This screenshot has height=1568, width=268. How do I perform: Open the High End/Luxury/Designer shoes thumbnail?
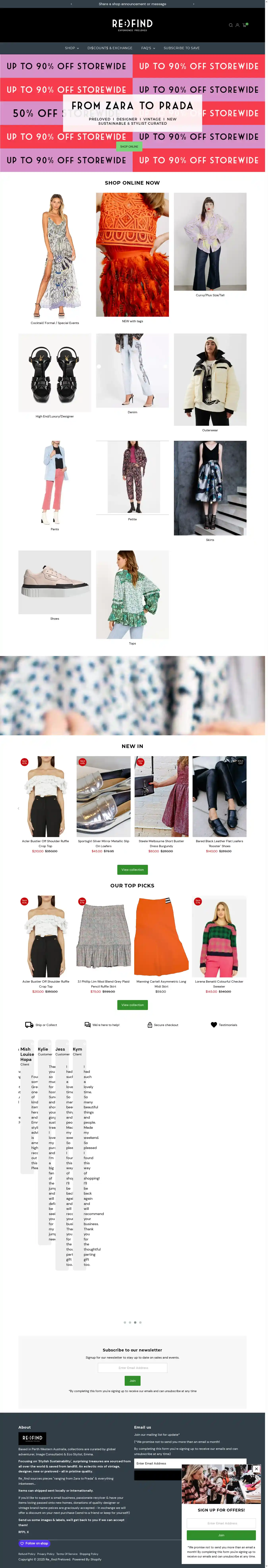point(55,373)
